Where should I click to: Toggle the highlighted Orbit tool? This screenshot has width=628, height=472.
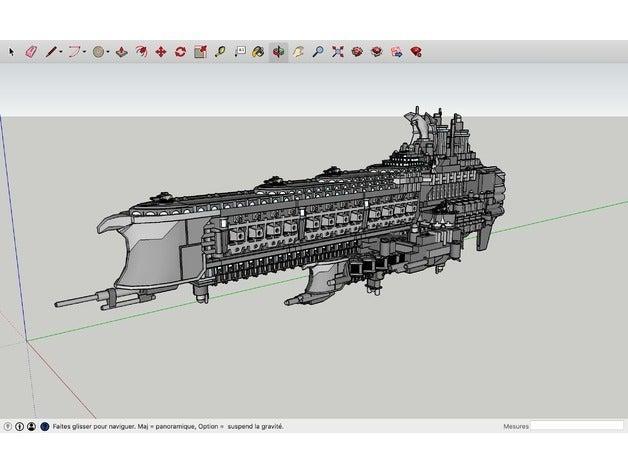tap(278, 51)
